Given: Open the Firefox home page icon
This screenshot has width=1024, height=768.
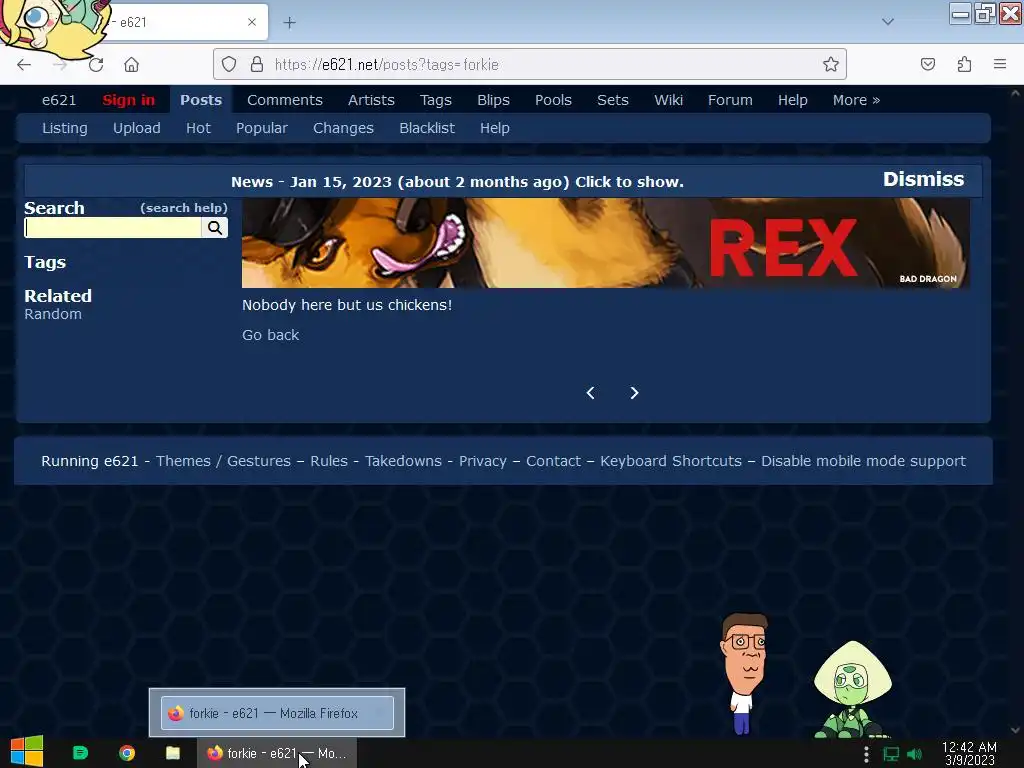Looking at the screenshot, I should (x=131, y=64).
